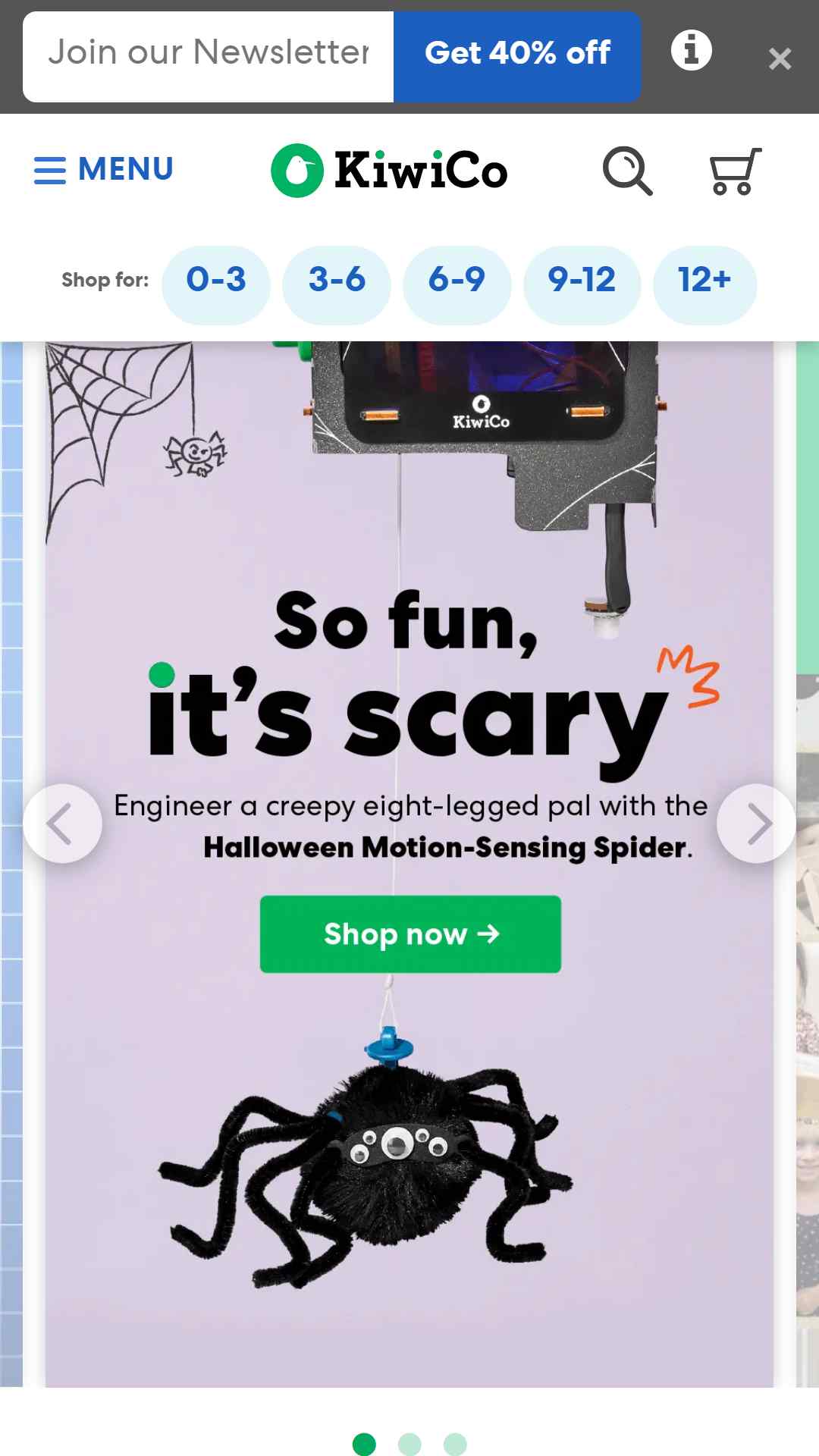Open the shopping cart icon
This screenshot has height=1456, width=819.
[x=735, y=171]
